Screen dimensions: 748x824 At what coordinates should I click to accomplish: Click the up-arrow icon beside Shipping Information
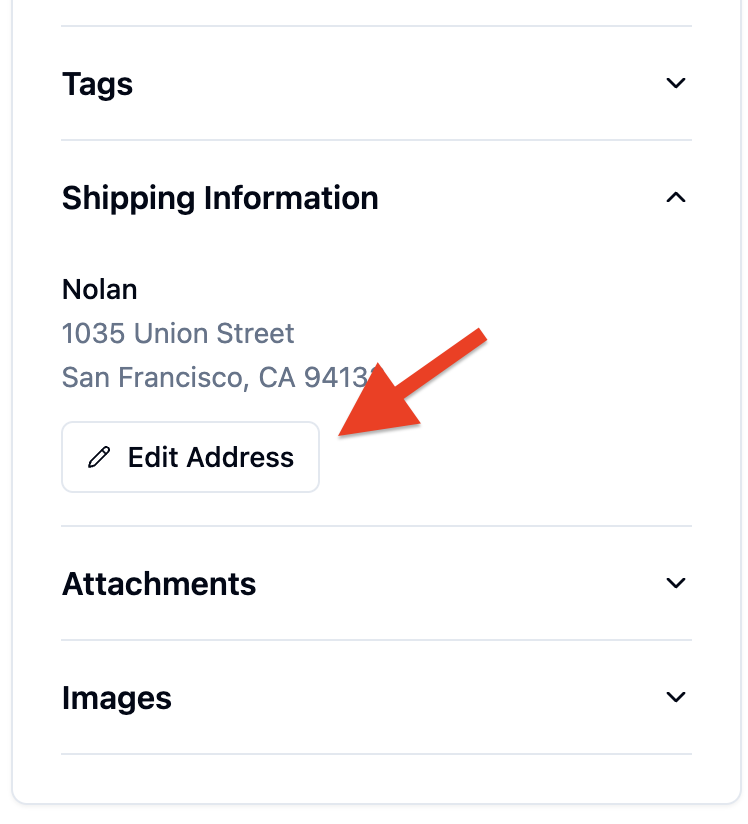675,198
